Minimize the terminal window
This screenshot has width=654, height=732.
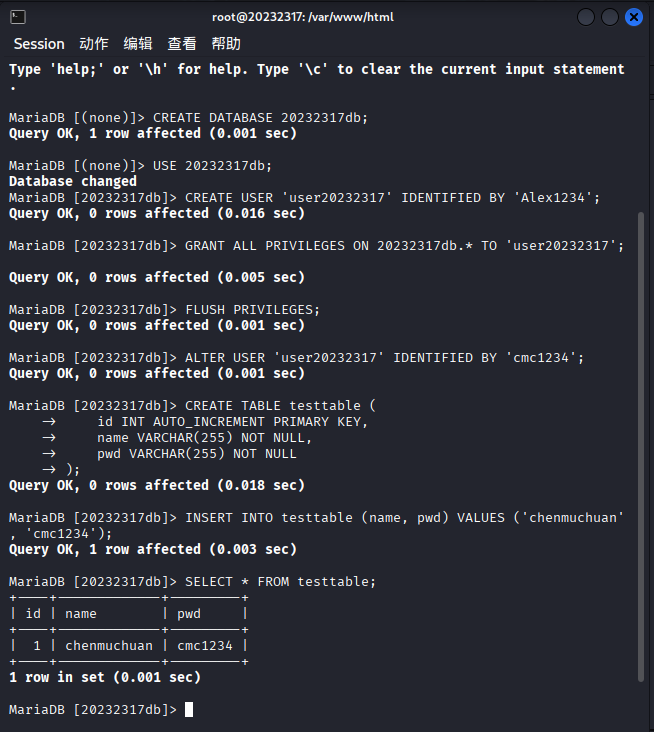pyautogui.click(x=586, y=17)
